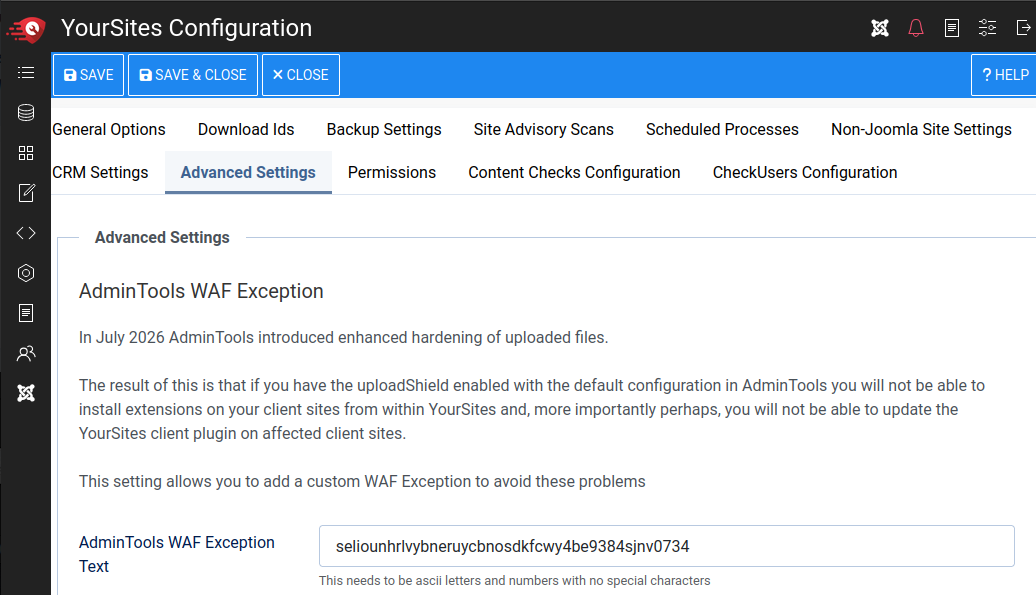Open the sliders settings icon in top bar
1036x595 pixels.
987,28
